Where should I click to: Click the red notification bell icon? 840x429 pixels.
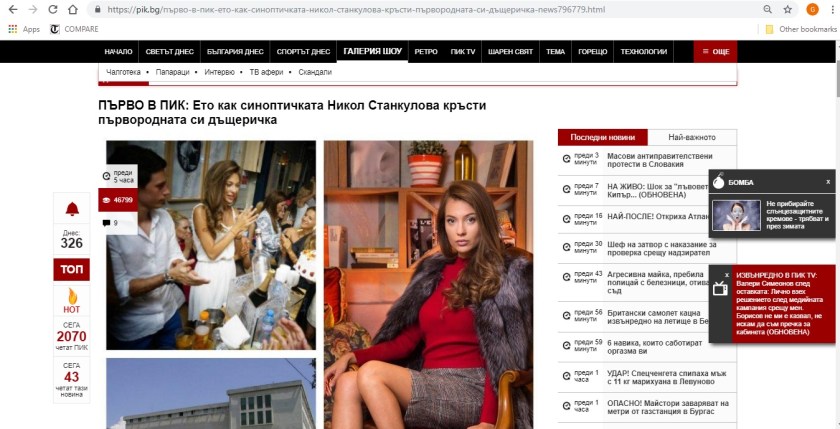point(72,209)
